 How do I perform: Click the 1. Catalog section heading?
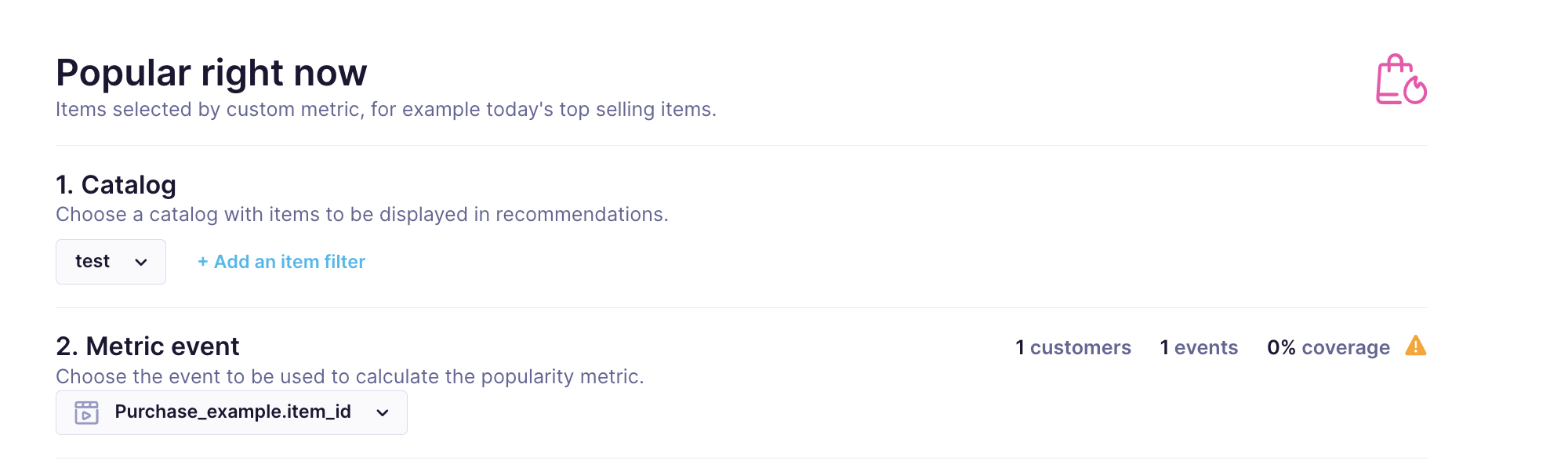pos(116,185)
